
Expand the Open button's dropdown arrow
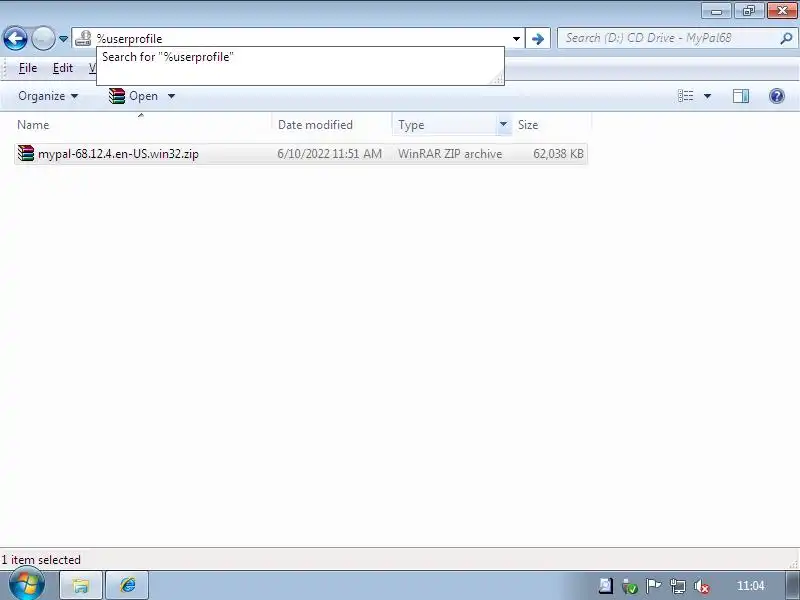tap(171, 96)
